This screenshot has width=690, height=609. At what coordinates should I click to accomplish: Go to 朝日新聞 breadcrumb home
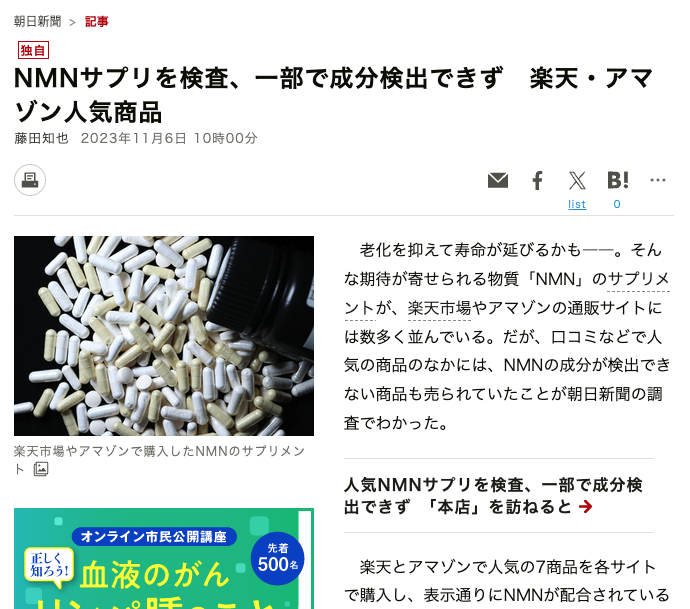[x=37, y=21]
